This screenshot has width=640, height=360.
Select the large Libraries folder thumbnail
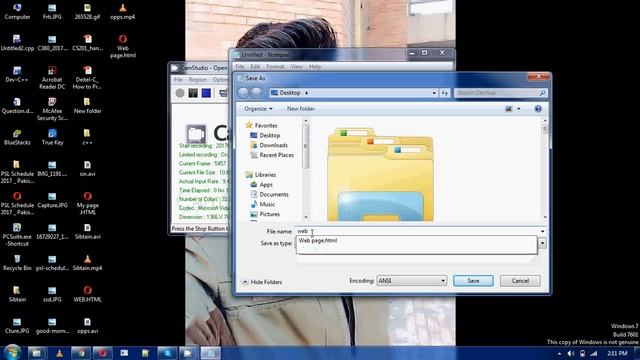click(380, 175)
